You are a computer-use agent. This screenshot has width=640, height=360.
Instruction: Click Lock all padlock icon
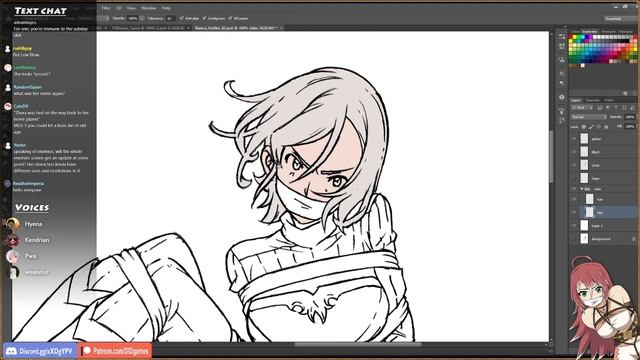606,127
